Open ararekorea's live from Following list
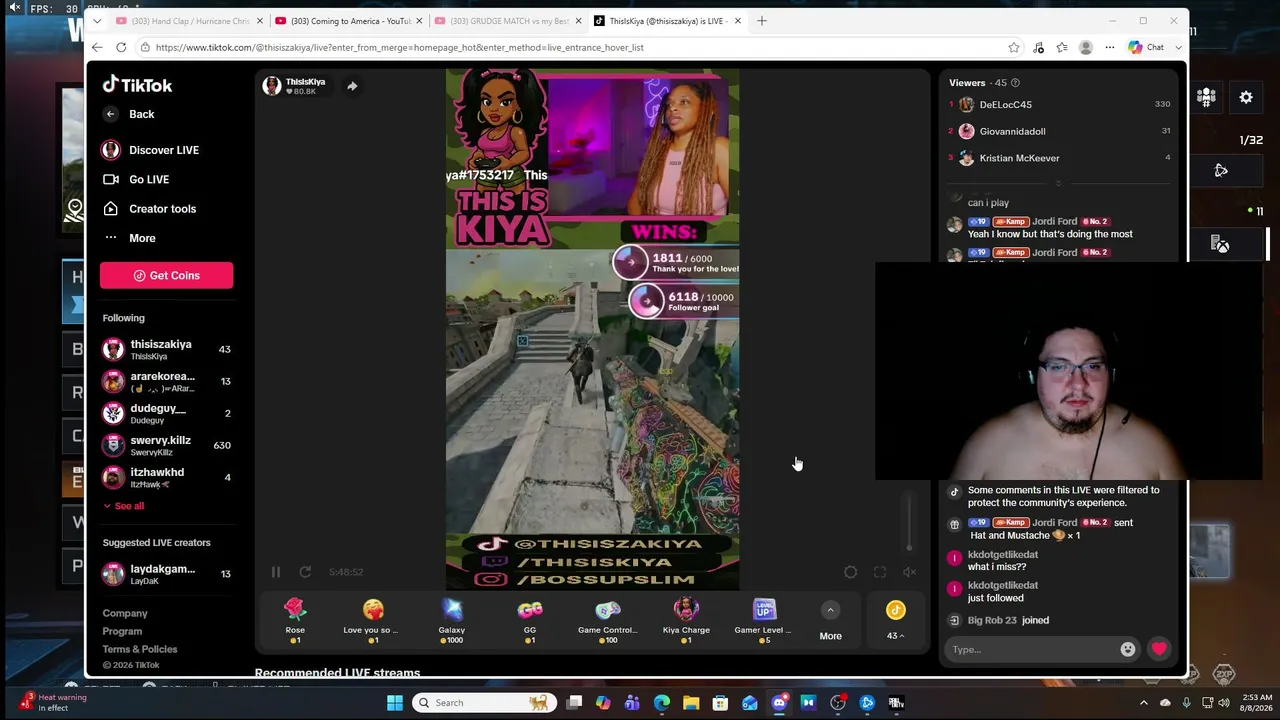Screen dimensions: 1280x720 [166, 381]
